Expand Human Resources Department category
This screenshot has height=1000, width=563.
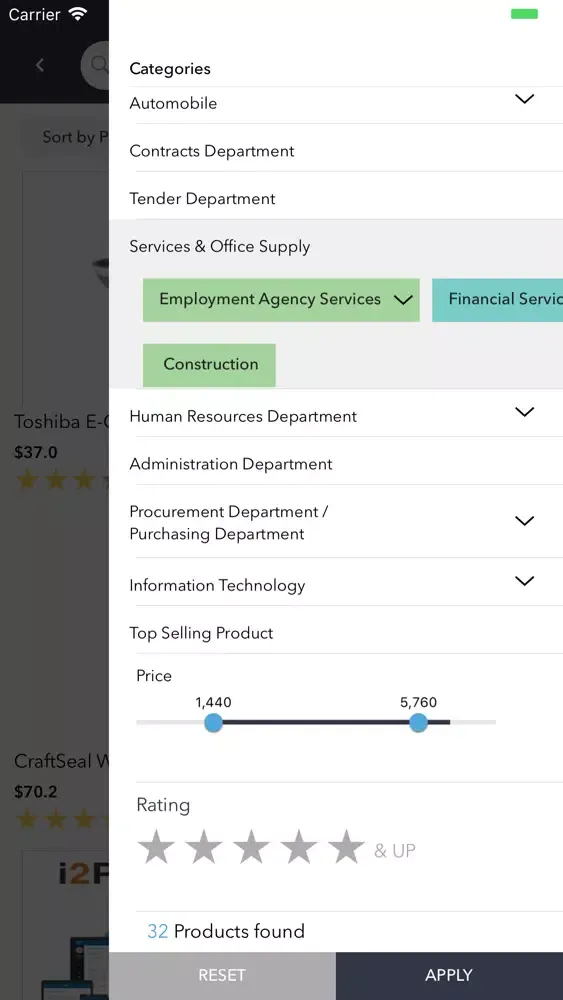click(524, 412)
